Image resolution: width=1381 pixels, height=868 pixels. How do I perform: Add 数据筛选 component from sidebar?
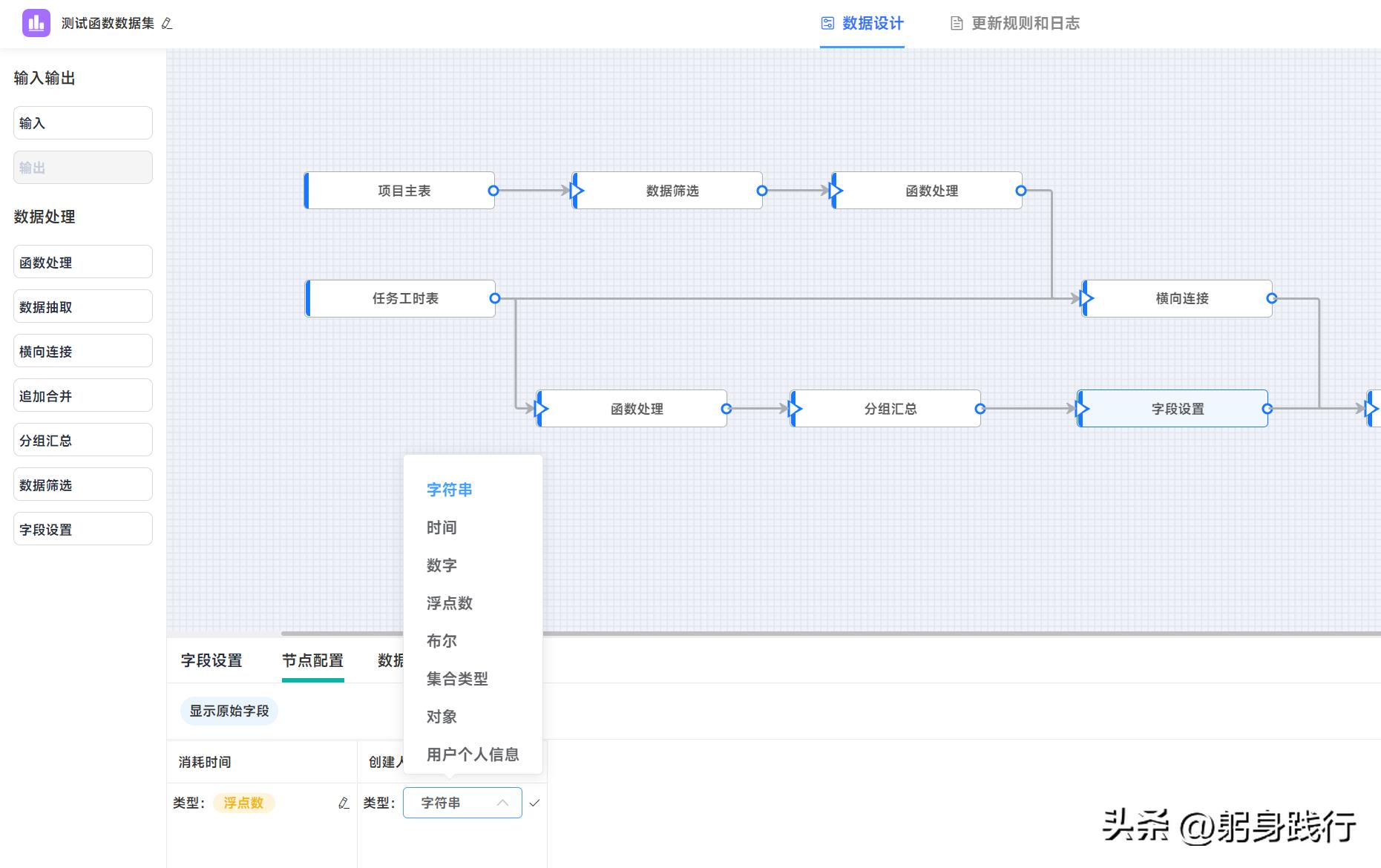point(83,484)
